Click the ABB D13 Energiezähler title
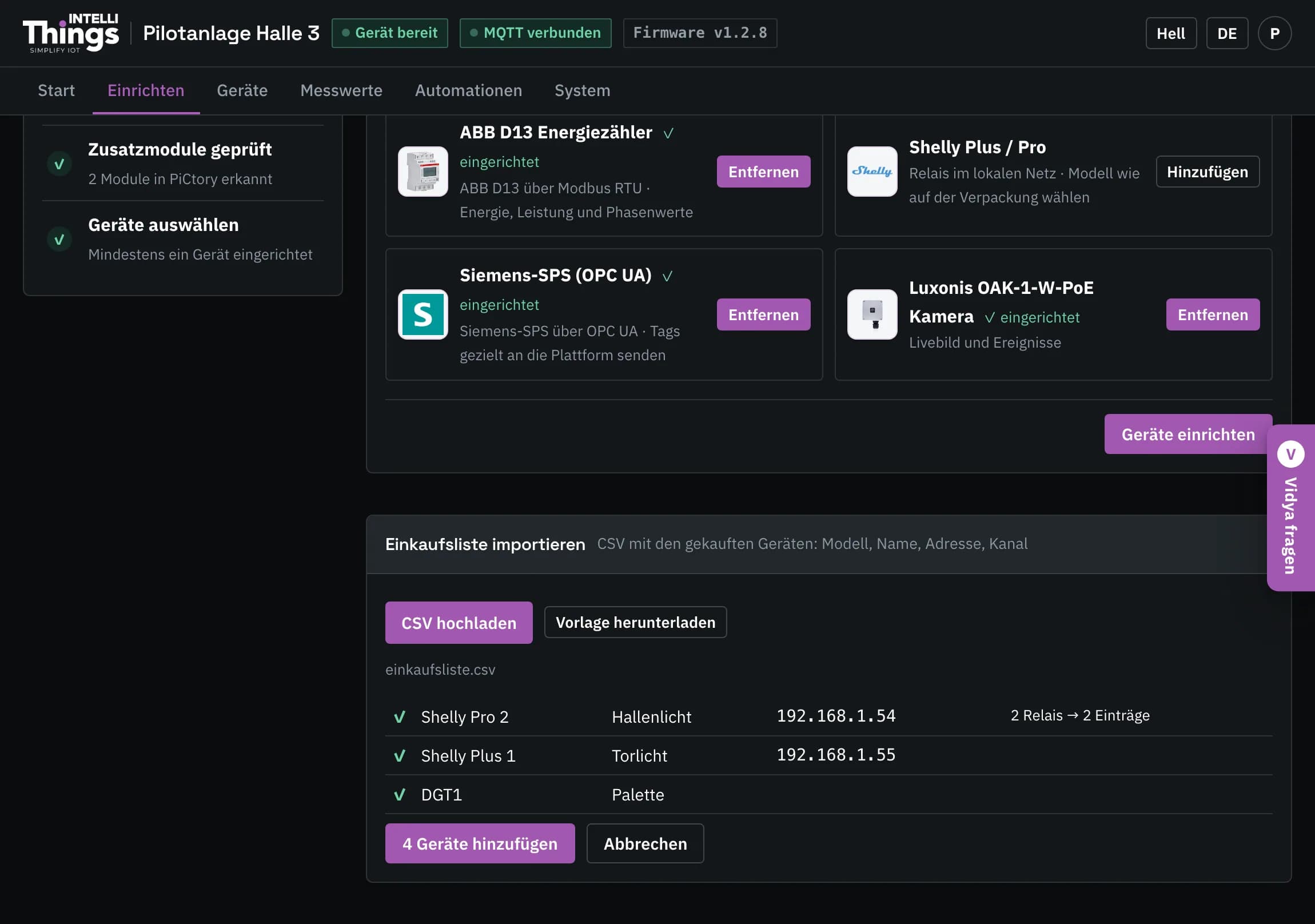1315x924 pixels. pyautogui.click(x=556, y=132)
